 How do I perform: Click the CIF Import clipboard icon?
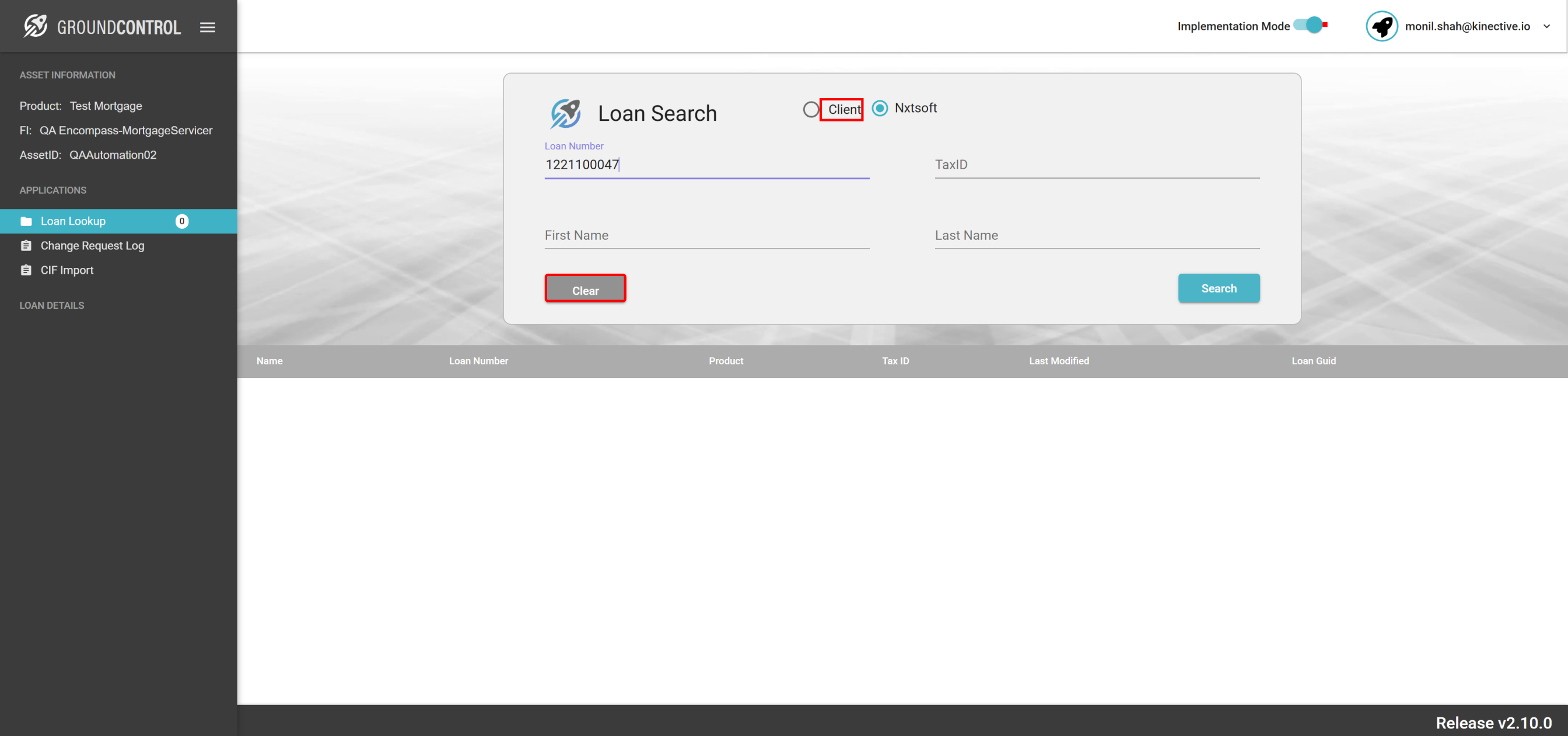[26, 270]
